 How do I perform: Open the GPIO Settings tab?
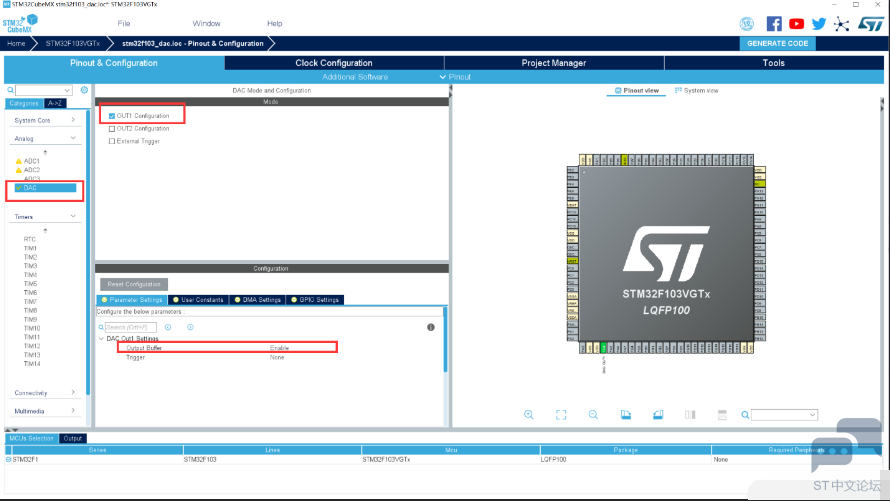[315, 300]
